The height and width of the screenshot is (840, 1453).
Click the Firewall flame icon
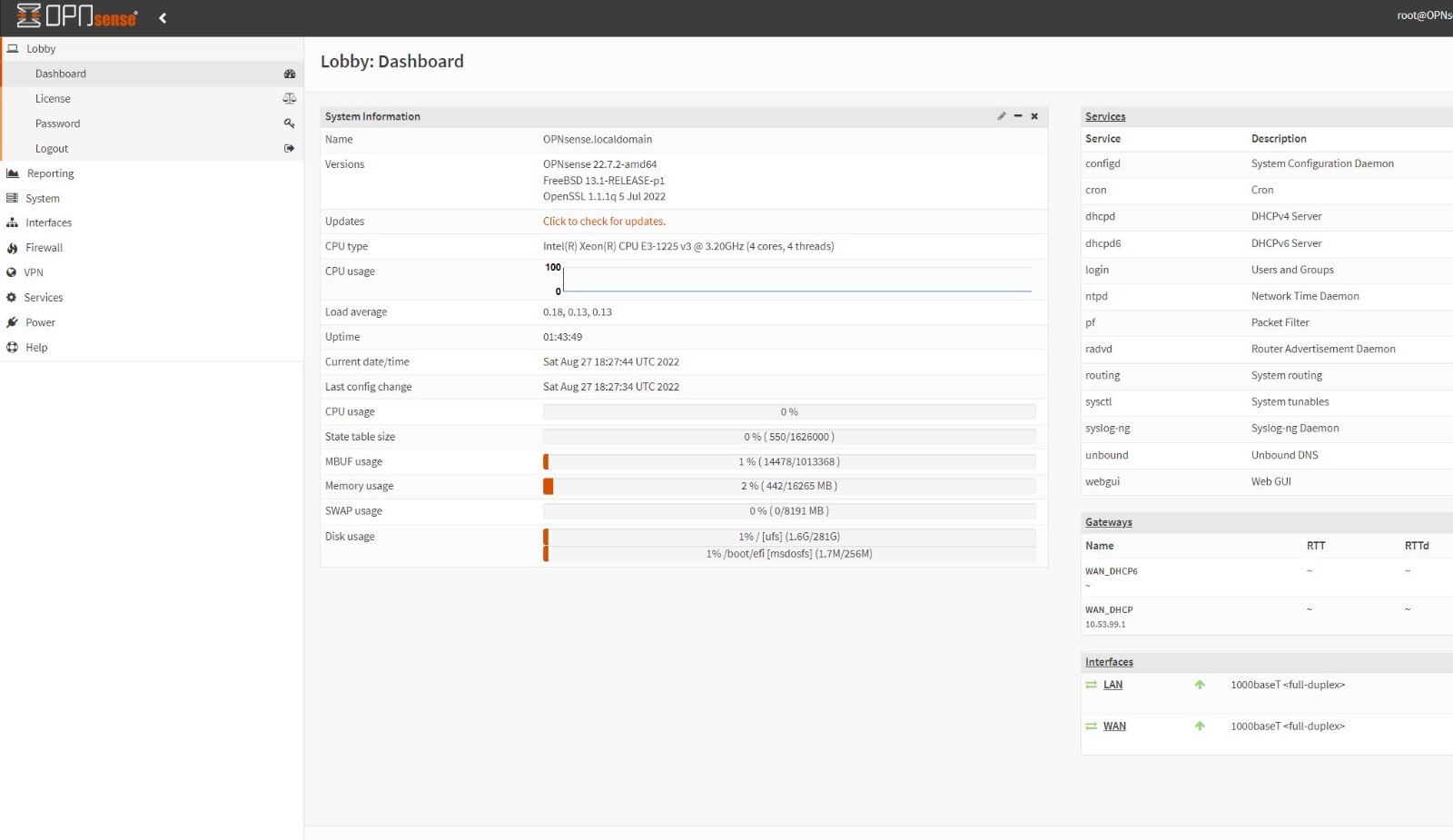click(12, 248)
